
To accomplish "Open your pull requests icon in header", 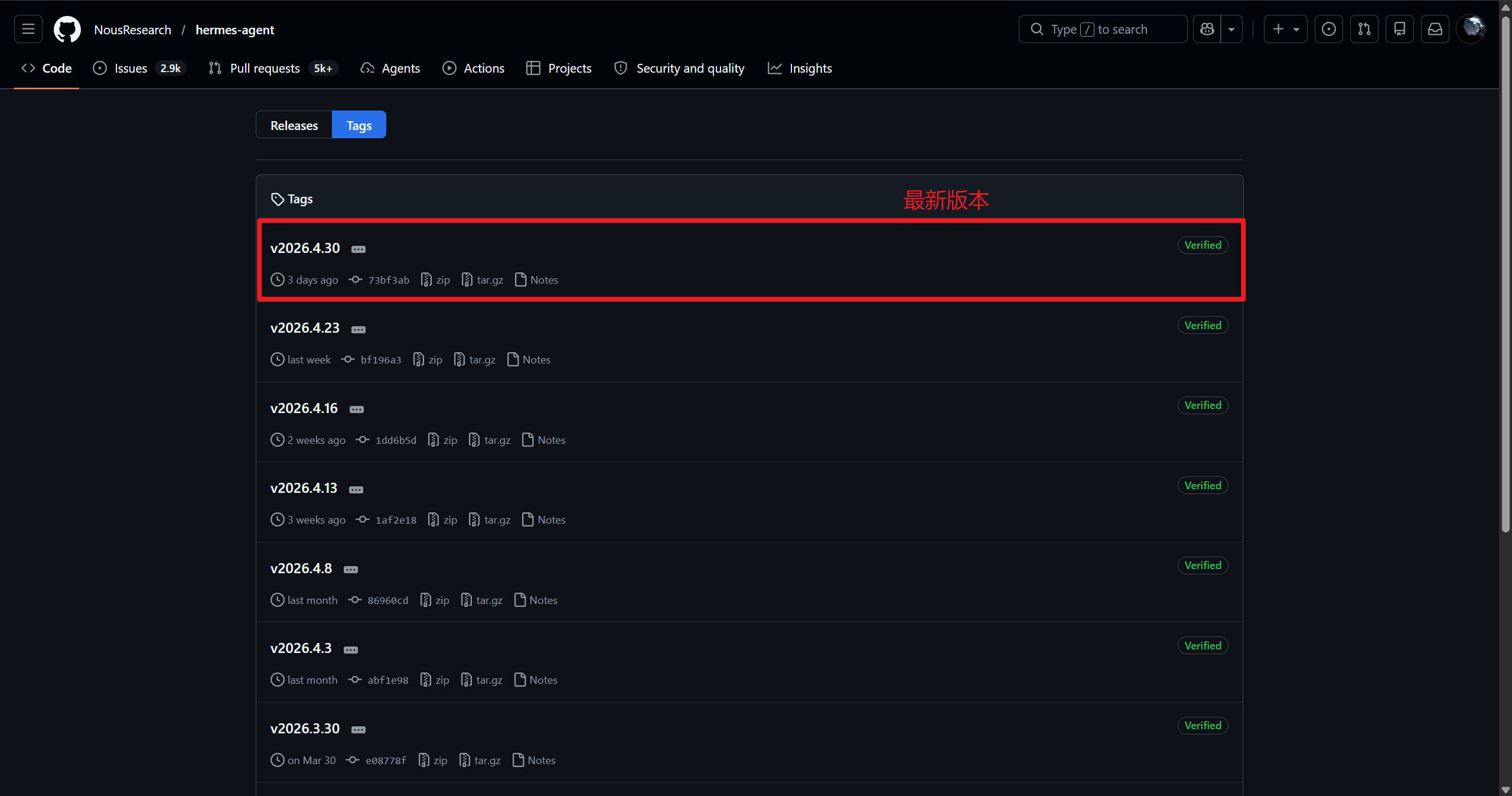I will 1364,29.
